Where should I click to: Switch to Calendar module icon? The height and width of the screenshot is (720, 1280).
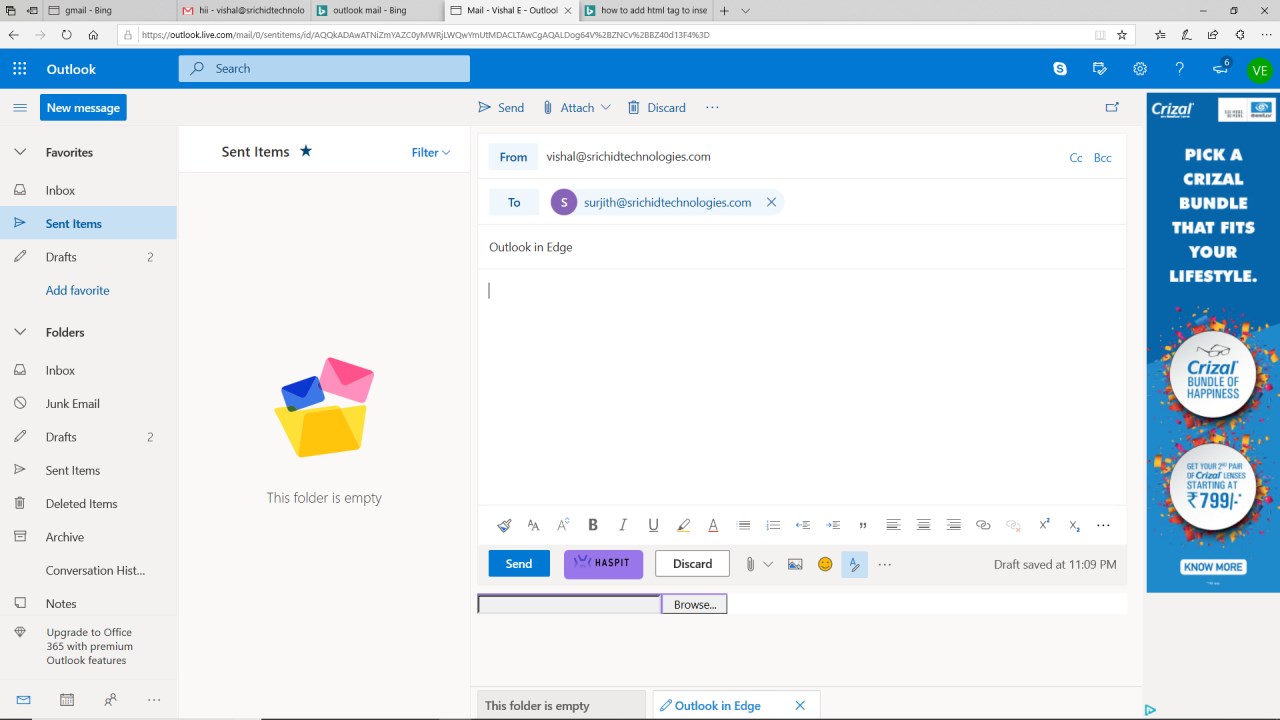point(67,700)
